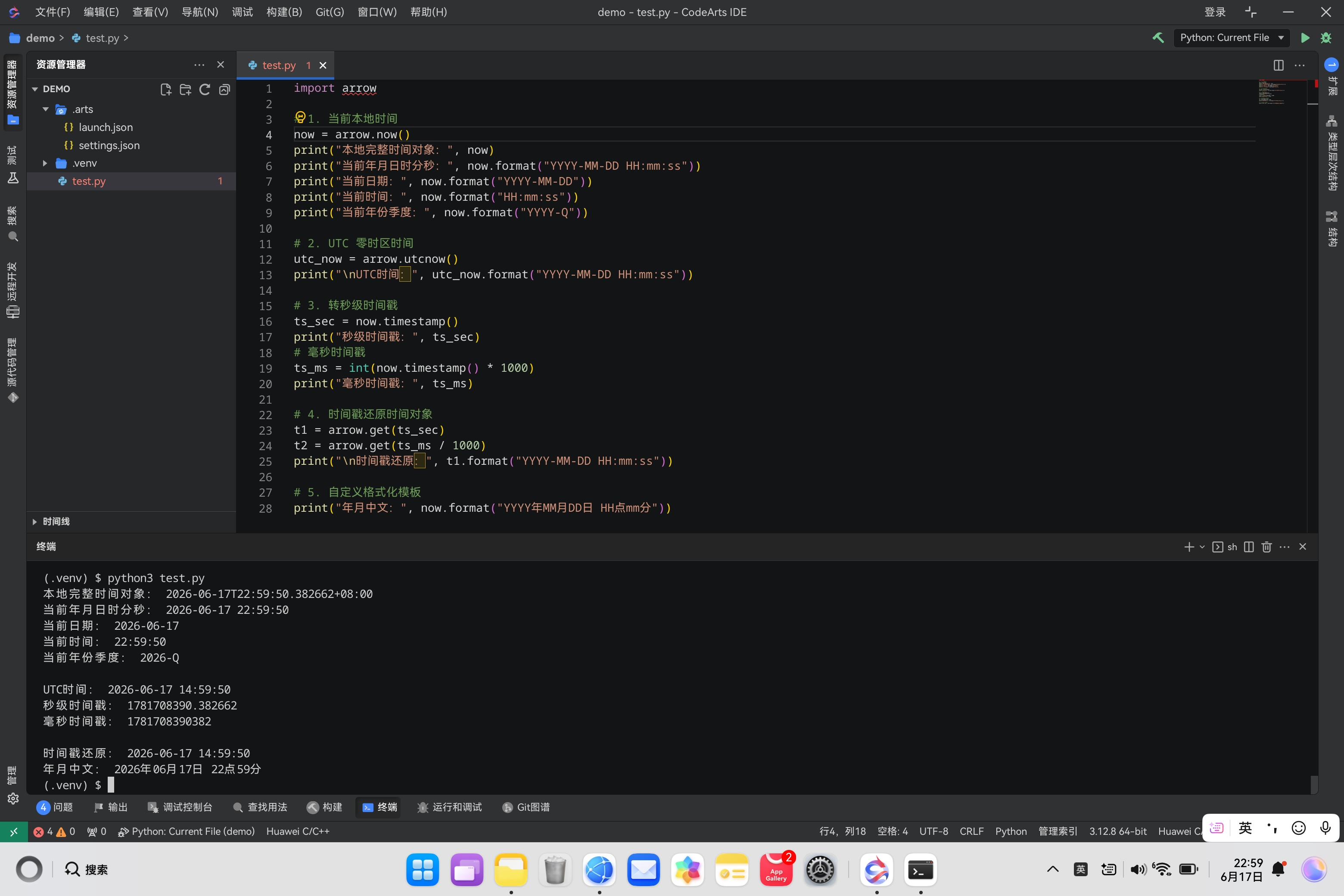This screenshot has width=1344, height=896.
Task: Click the New File icon in DEMO explorer
Action: (x=166, y=89)
